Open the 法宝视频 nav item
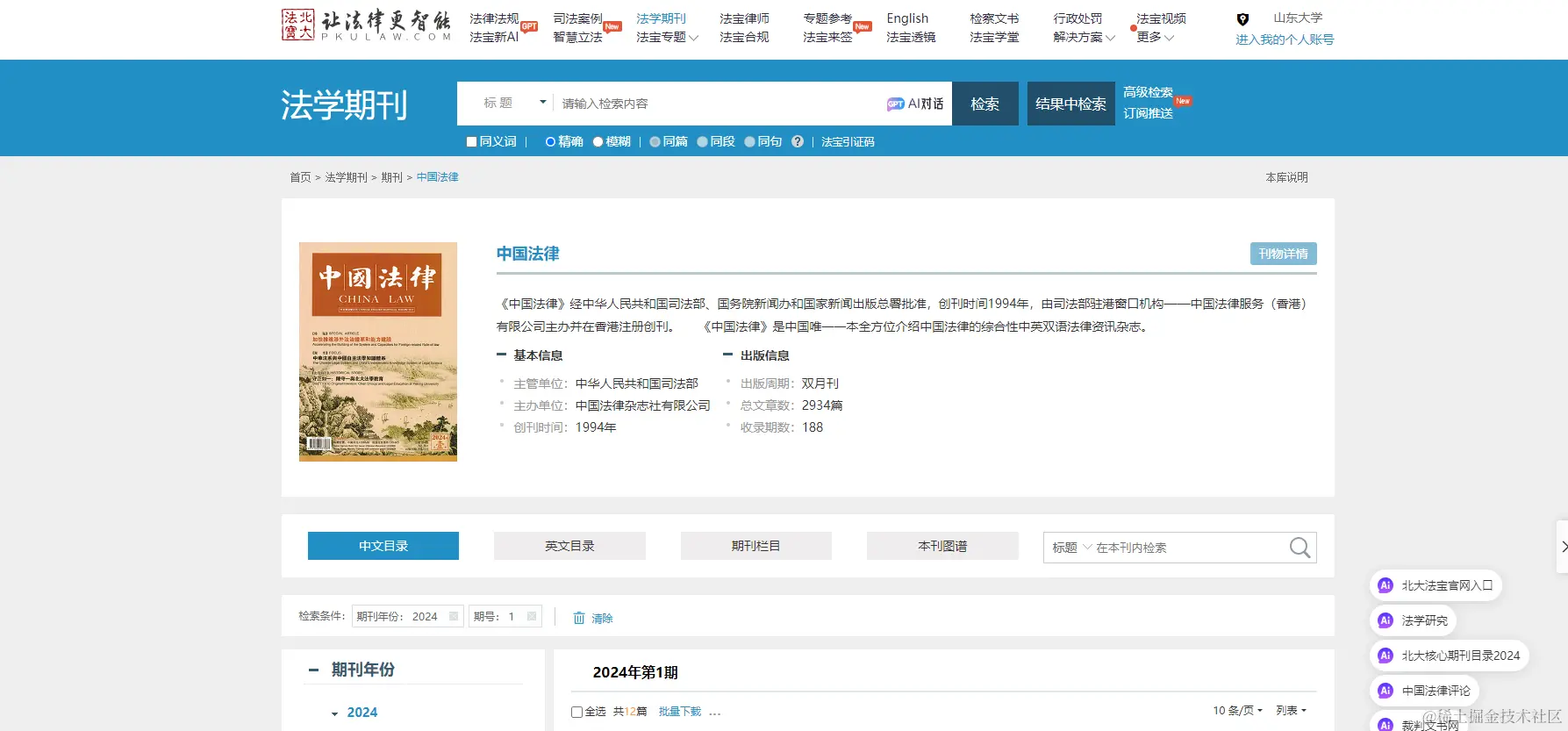 [x=1161, y=18]
